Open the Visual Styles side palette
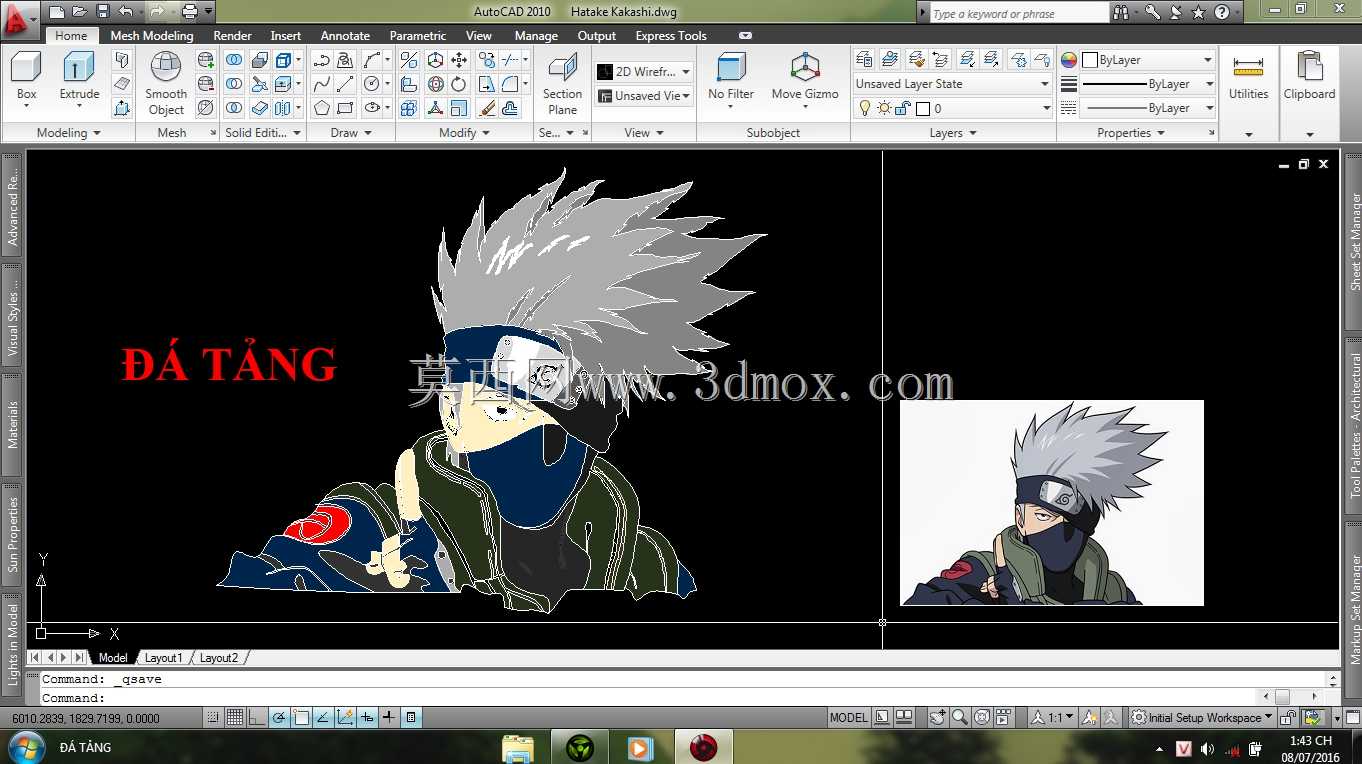 coord(13,316)
